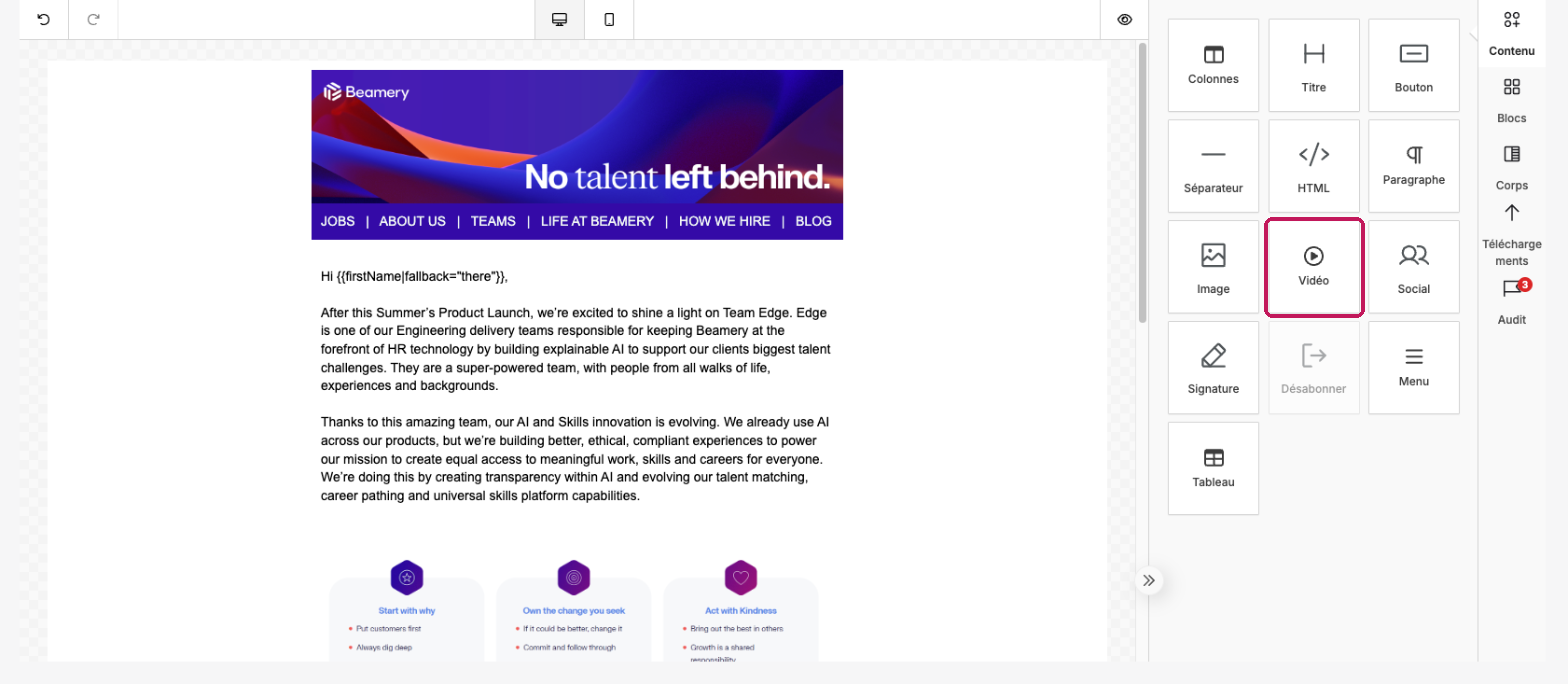The height and width of the screenshot is (684, 1568).
Task: Click the TEAMS link in email menu
Action: tap(493, 221)
